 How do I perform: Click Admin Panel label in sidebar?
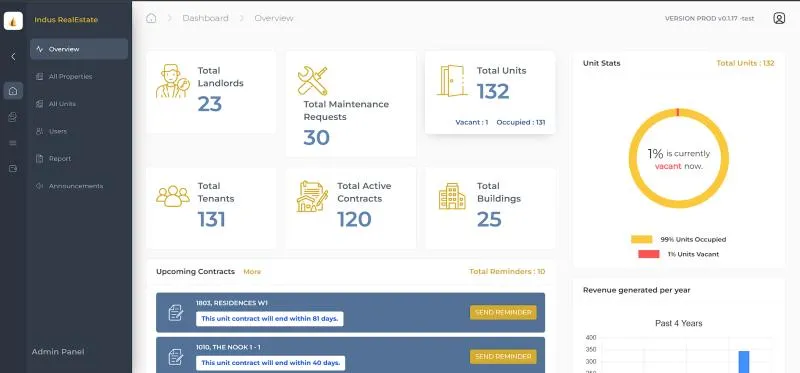coord(58,352)
